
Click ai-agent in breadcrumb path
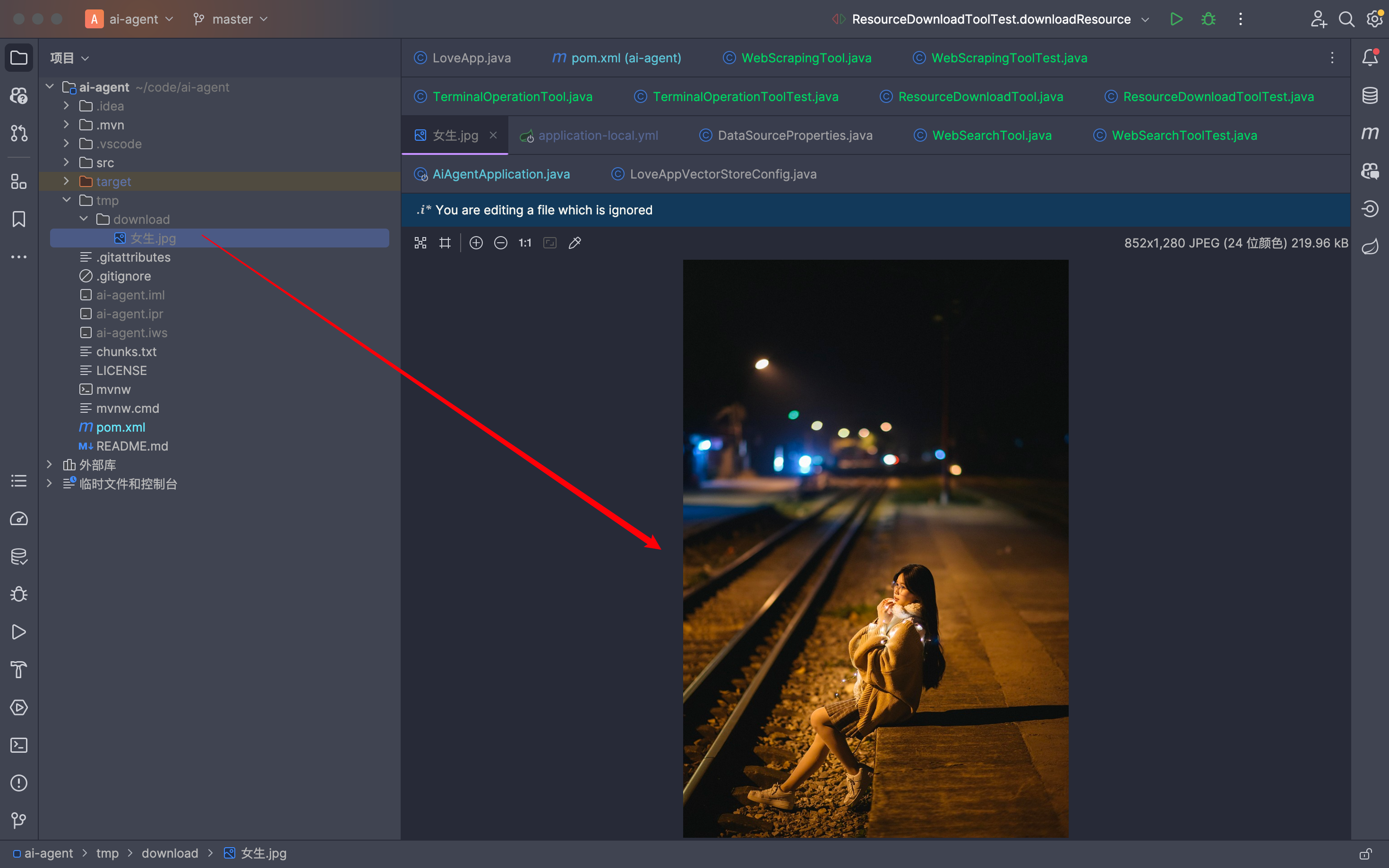pyautogui.click(x=48, y=854)
